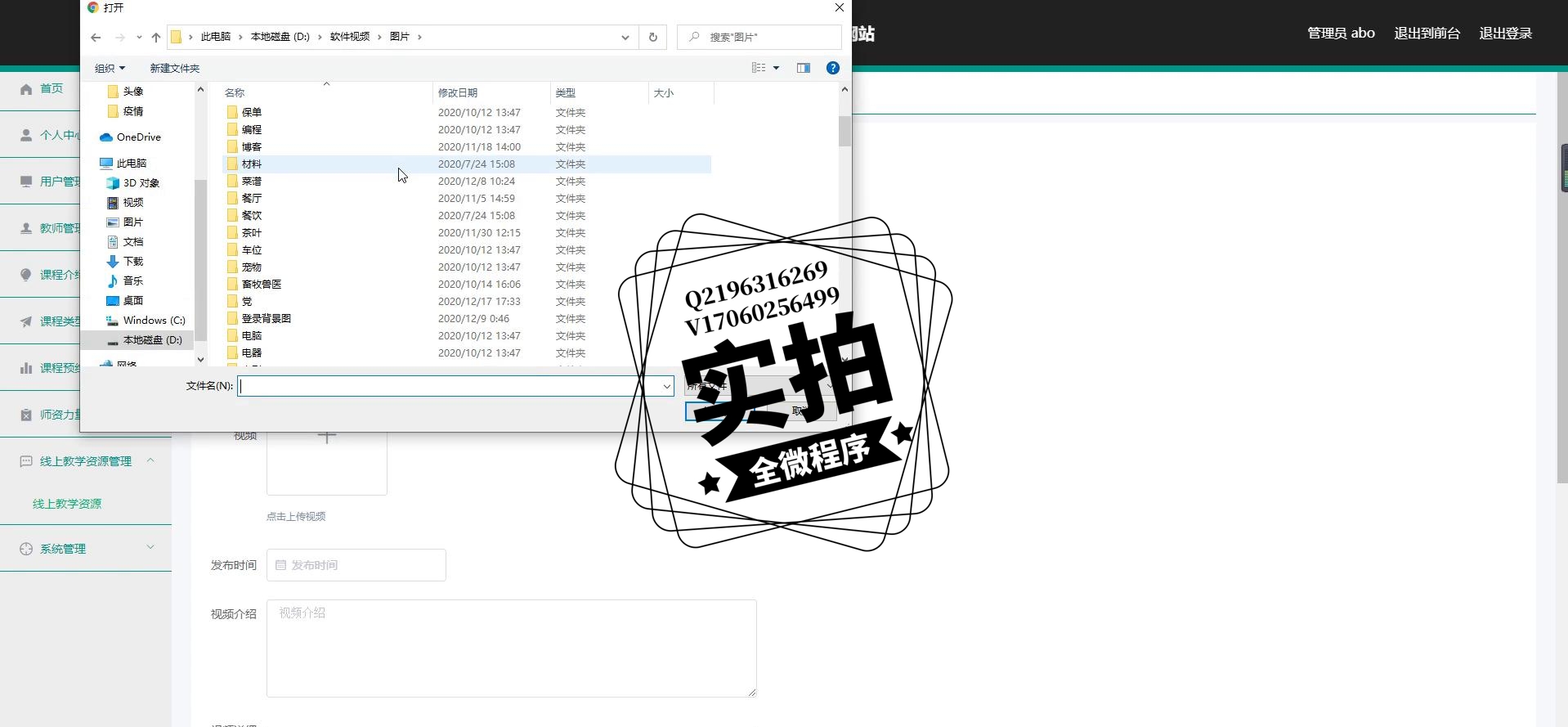Select the 头像 folder in navigation tree

(133, 92)
